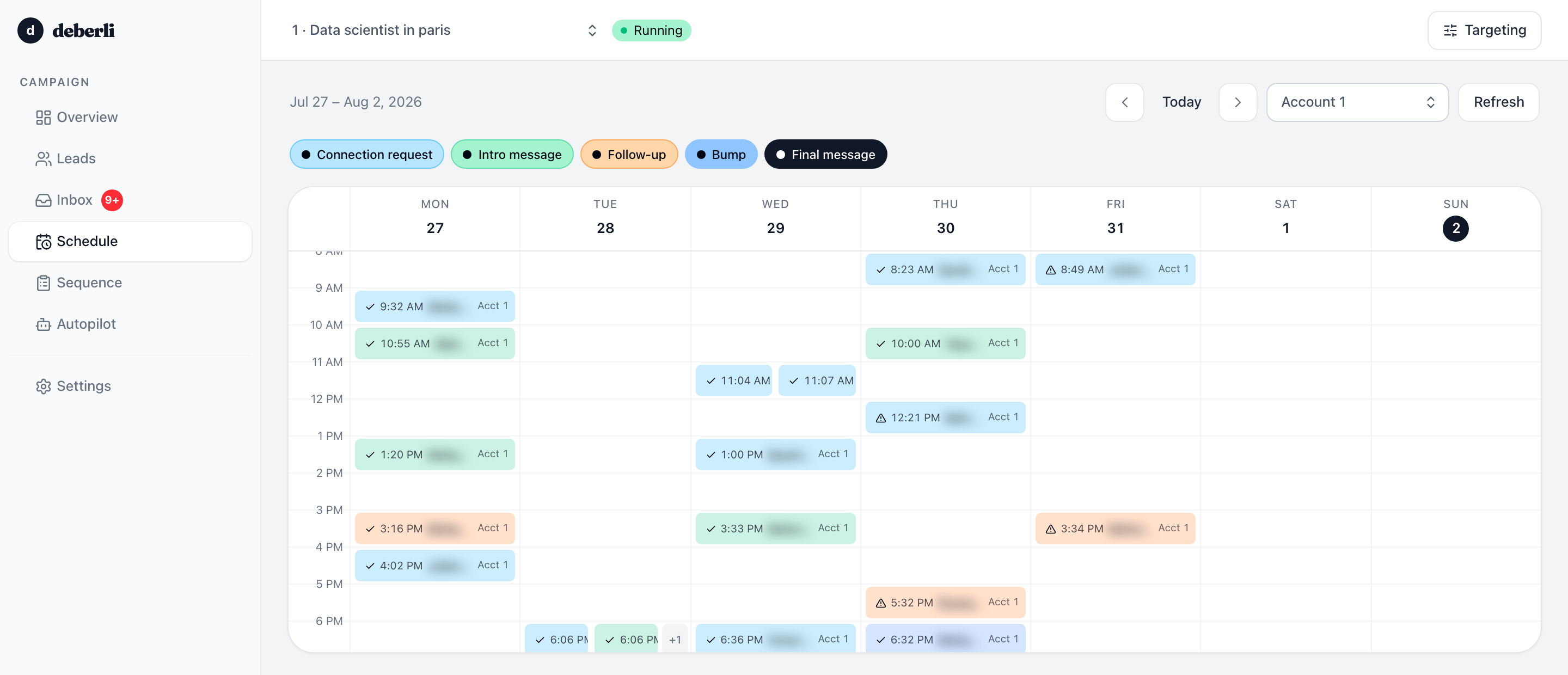Click warning icon on Thursday 12:21 PM event

click(881, 418)
